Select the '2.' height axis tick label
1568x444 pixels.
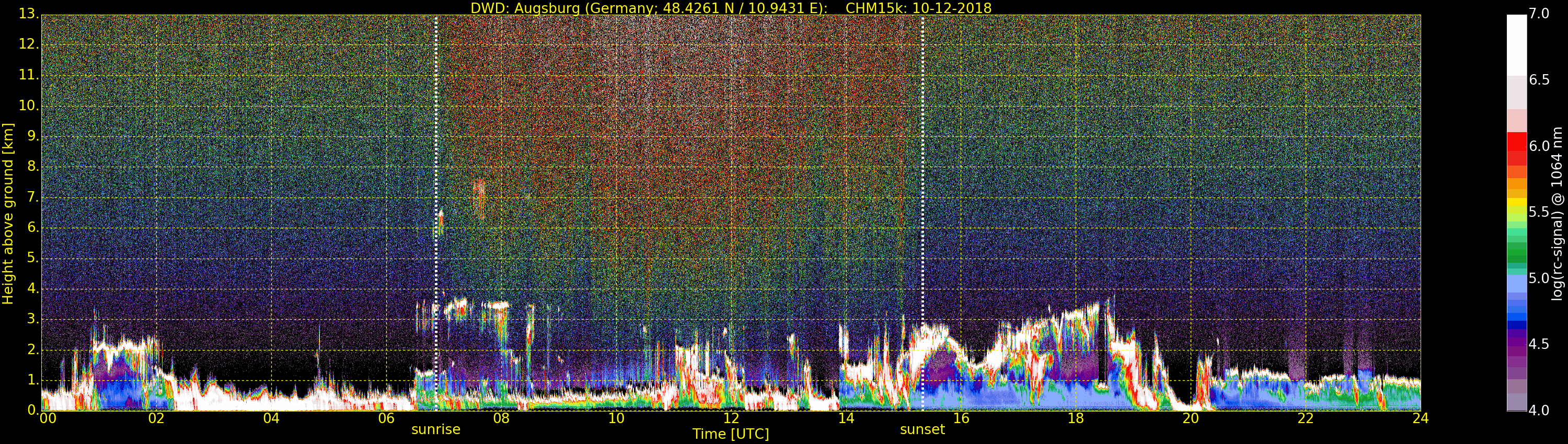point(32,349)
